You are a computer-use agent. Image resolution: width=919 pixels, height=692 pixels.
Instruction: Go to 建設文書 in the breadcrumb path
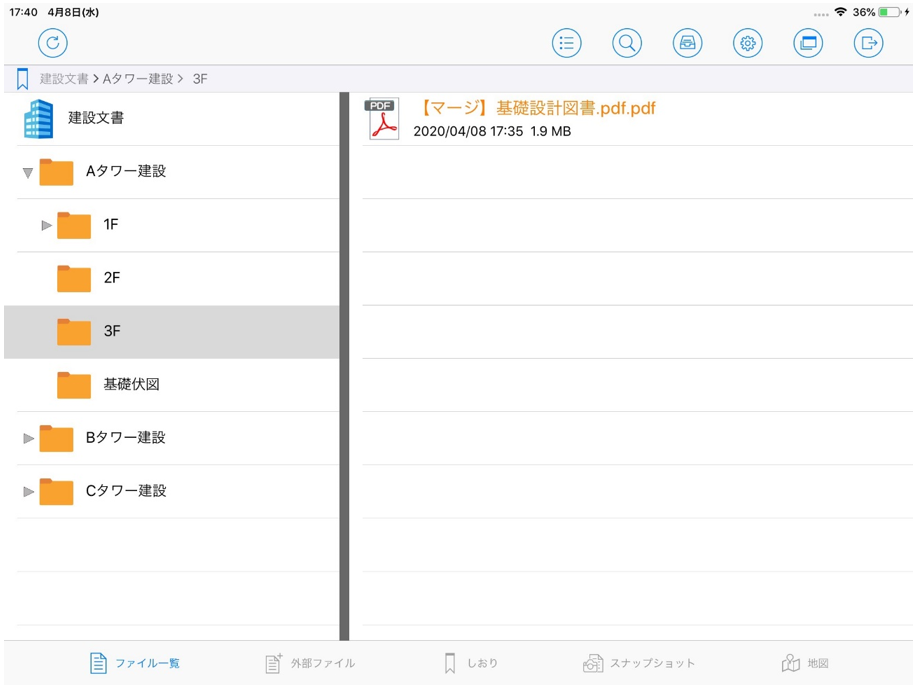[x=63, y=79]
